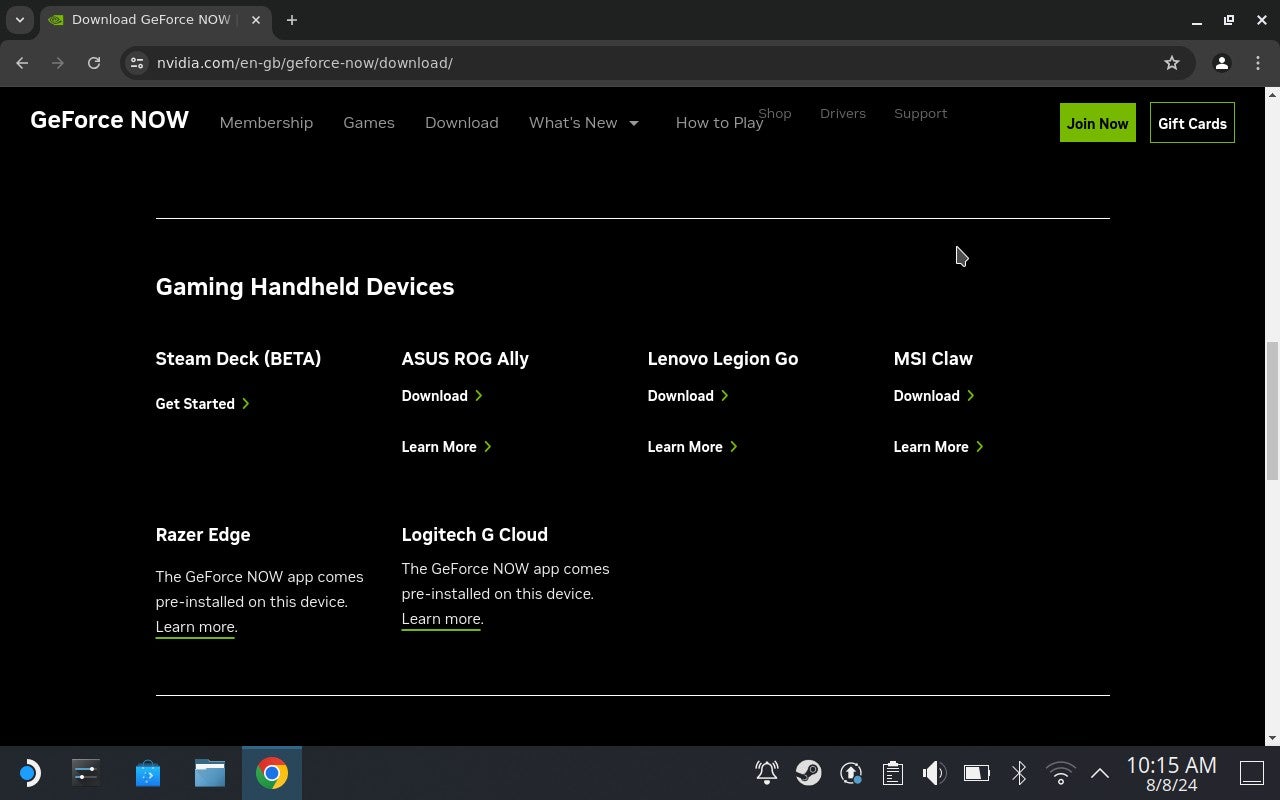The image size is (1280, 800).
Task: Open Chrome's three-dot menu
Action: coord(1258,62)
